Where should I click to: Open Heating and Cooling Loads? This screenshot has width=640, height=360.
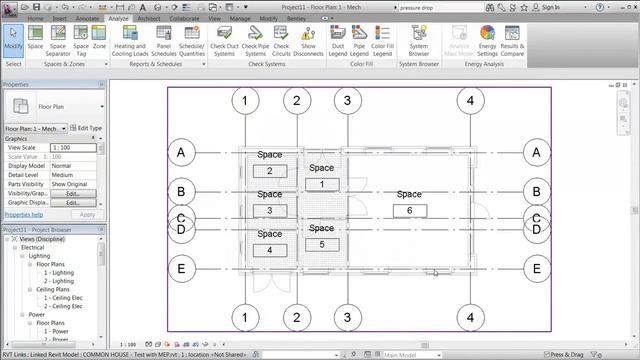130,41
